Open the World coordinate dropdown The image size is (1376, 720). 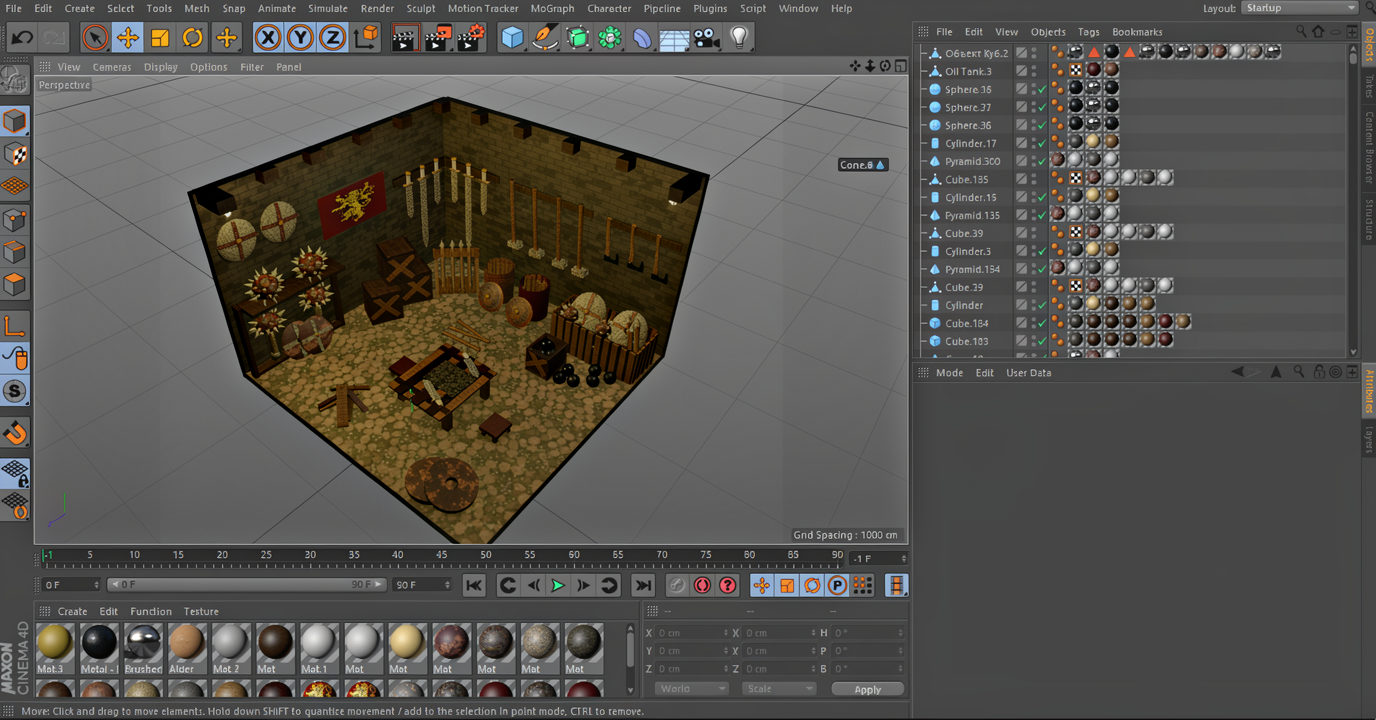[691, 689]
